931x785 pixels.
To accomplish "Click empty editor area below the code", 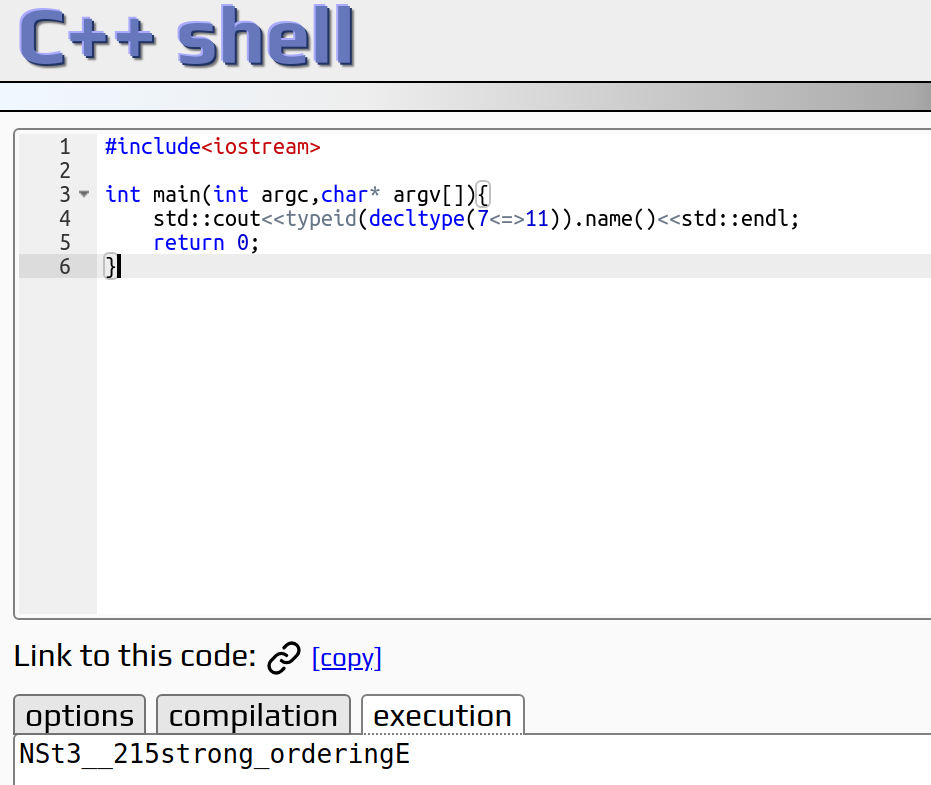I will [x=511, y=445].
